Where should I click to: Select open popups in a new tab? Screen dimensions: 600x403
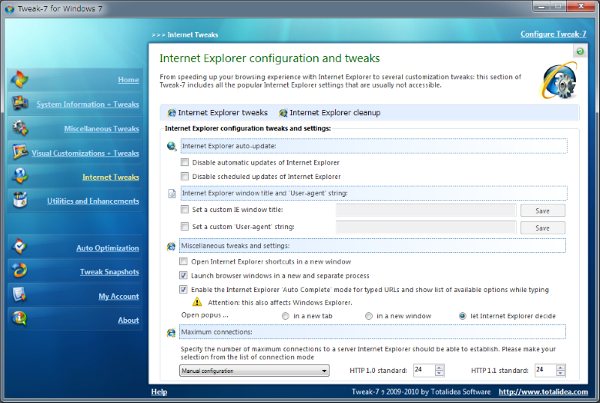(x=285, y=316)
